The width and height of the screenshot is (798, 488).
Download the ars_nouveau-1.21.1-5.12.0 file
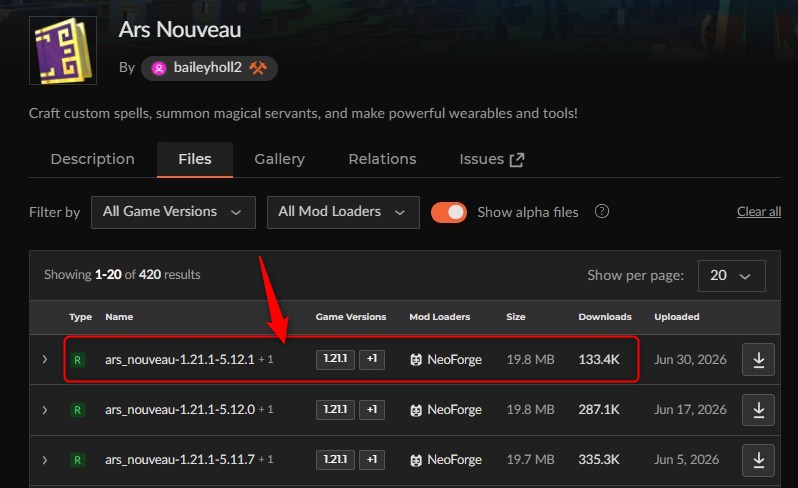758,410
